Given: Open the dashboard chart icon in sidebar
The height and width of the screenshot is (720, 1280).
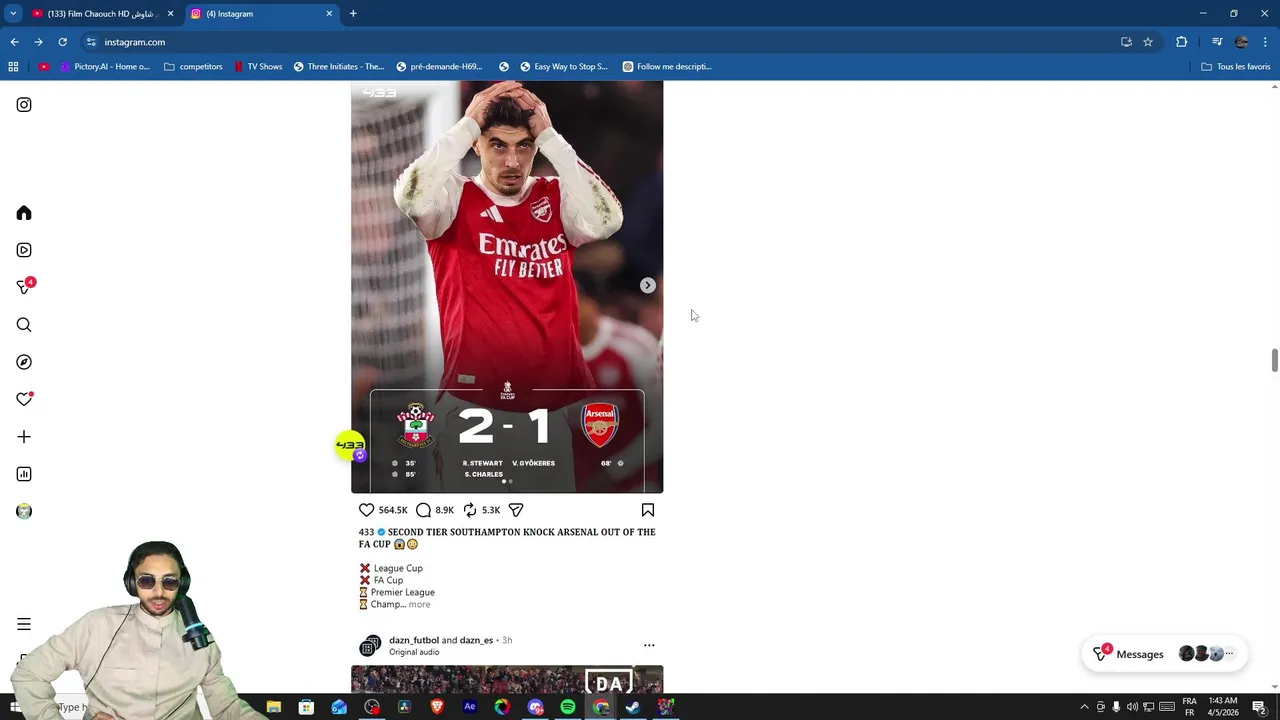Looking at the screenshot, I should click(24, 474).
